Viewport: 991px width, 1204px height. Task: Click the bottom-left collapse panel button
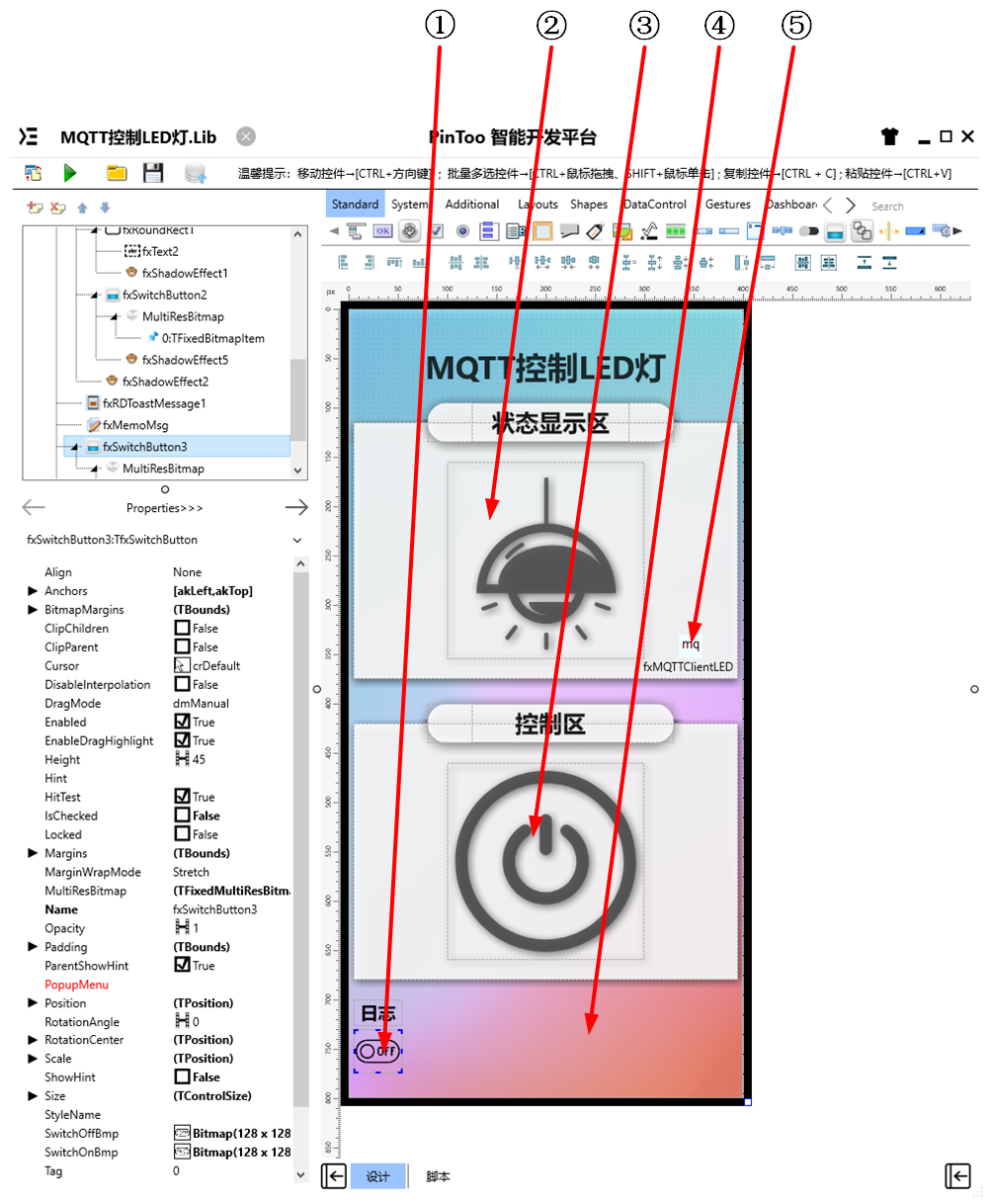[x=334, y=1176]
